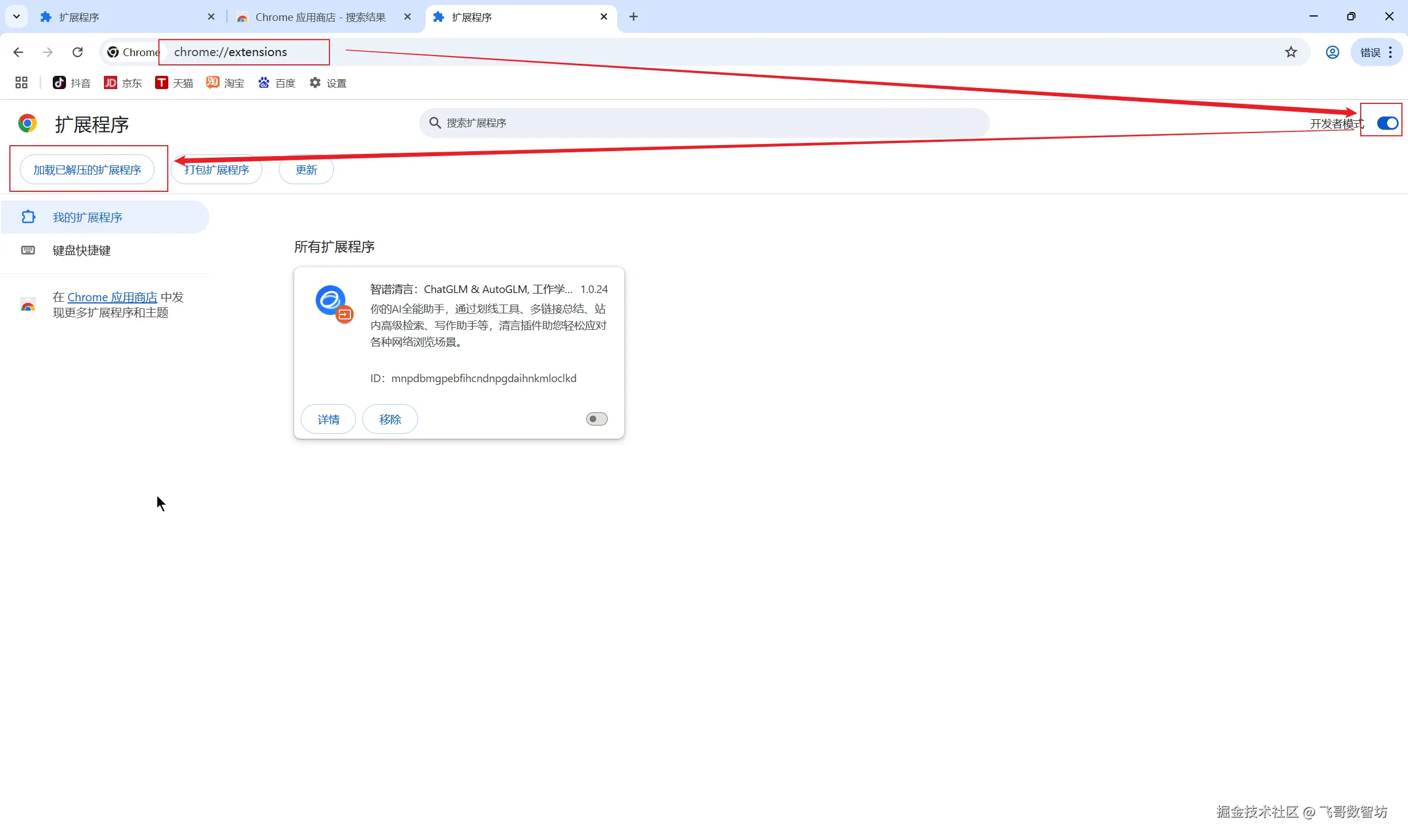
Task: Open the 设置 gear bookmark
Action: 328,83
